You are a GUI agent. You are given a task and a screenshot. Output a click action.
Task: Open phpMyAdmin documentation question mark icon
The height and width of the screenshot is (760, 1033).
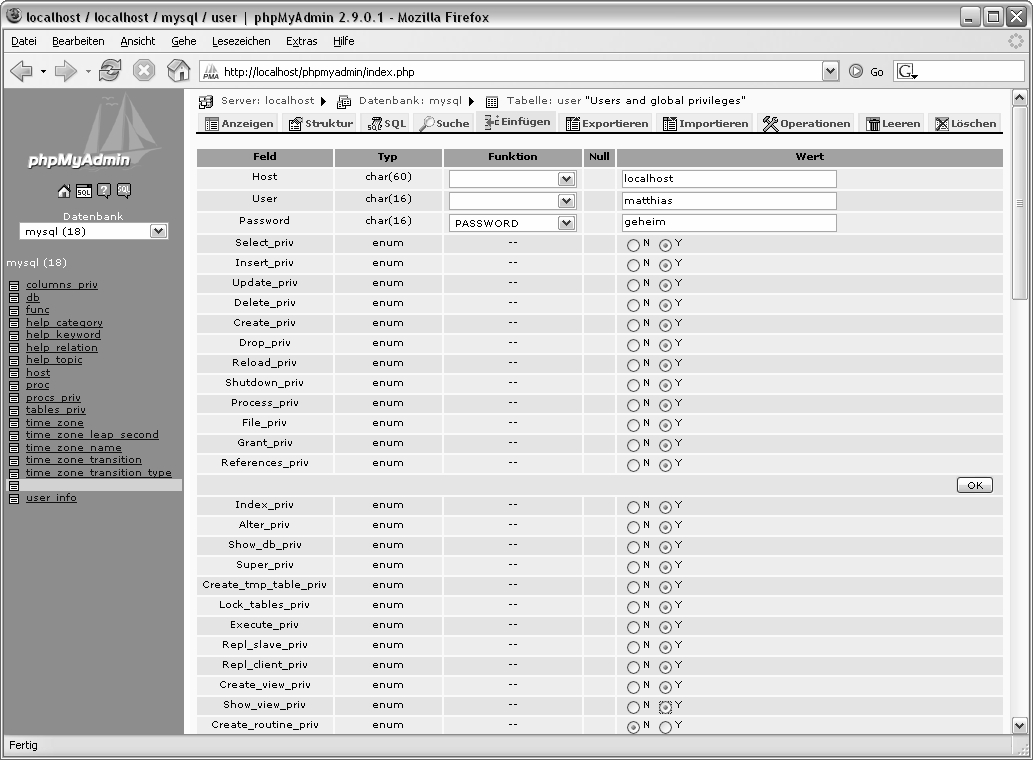[x=104, y=191]
